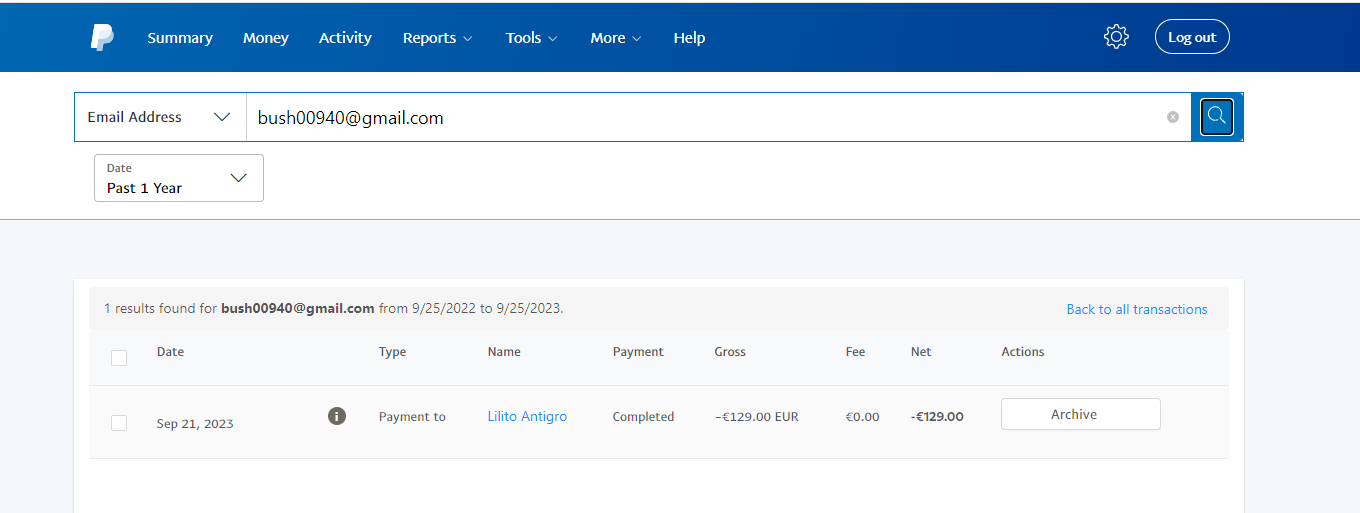Toggle the select-all transactions checkbox
The height and width of the screenshot is (513, 1360).
(119, 358)
